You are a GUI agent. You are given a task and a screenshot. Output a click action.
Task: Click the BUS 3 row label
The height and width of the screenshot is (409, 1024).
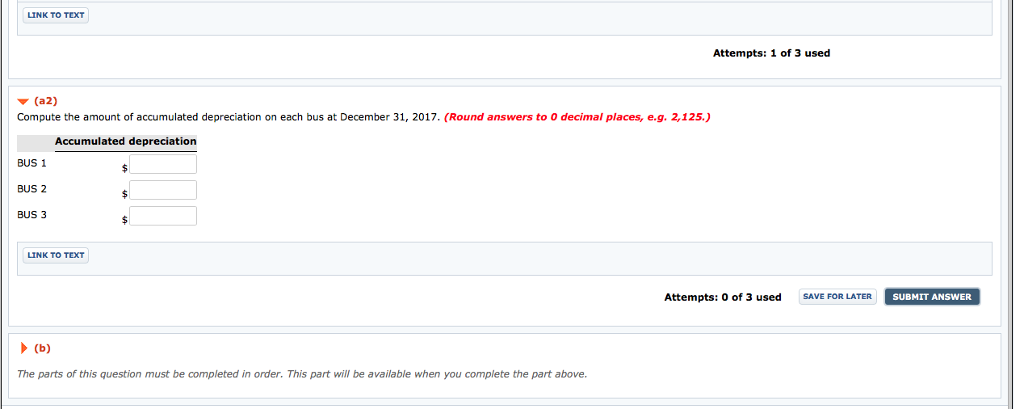pyautogui.click(x=32, y=214)
